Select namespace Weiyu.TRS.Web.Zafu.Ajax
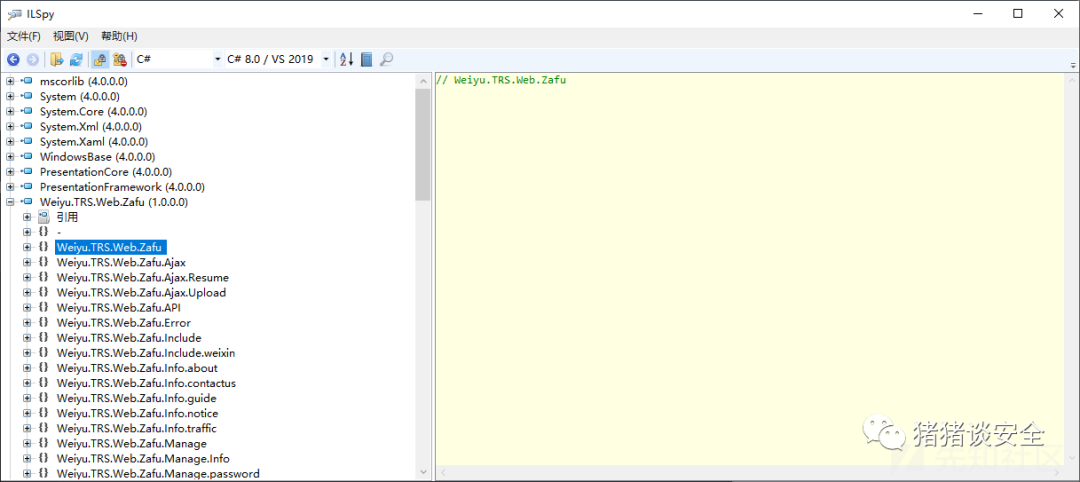 121,262
